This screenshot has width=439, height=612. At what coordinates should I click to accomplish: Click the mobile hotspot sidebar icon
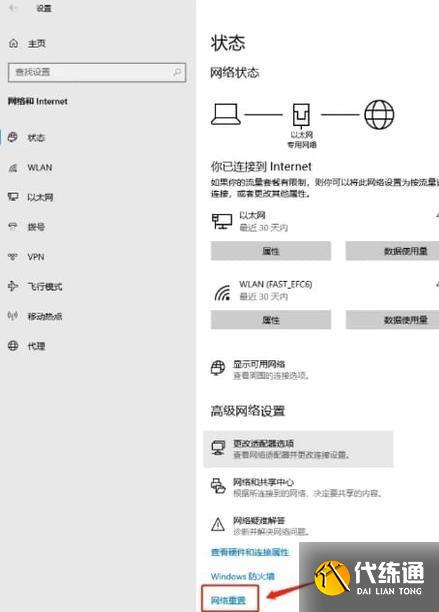click(x=13, y=316)
